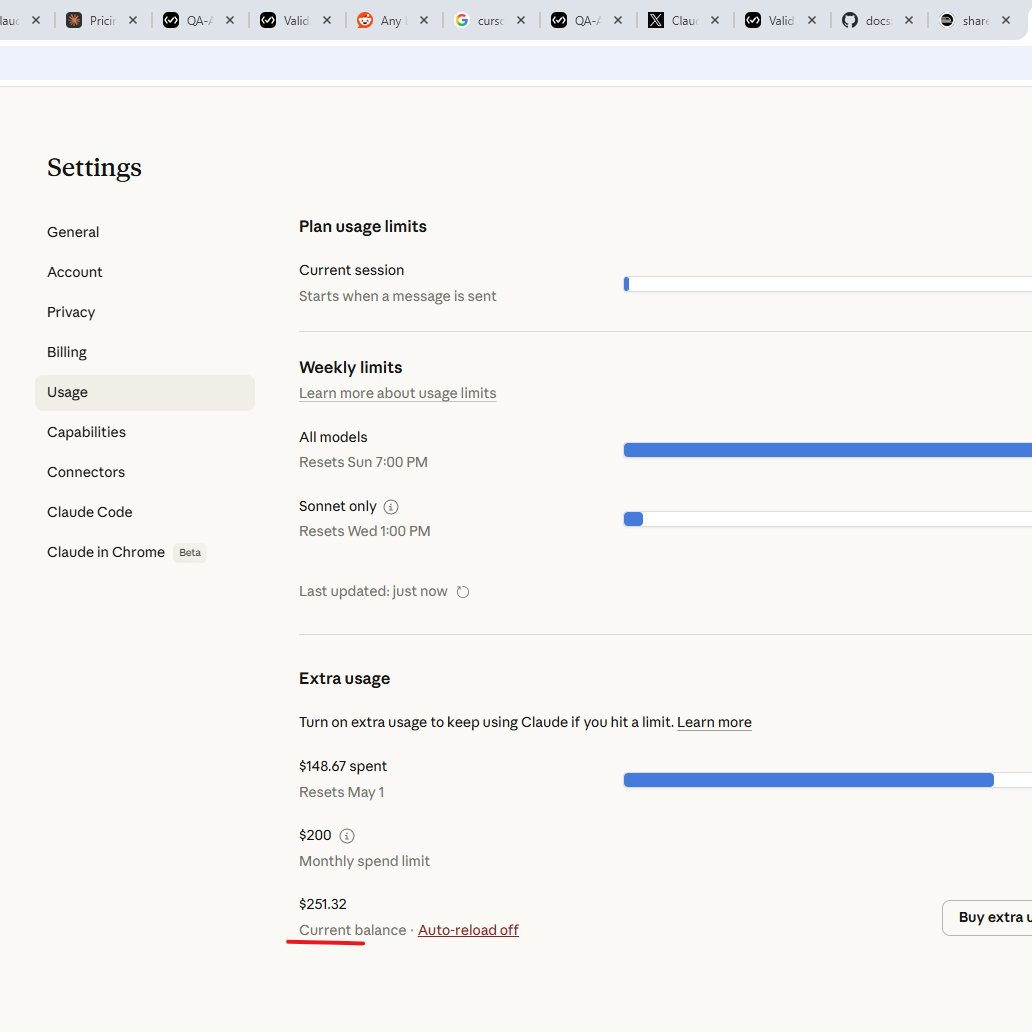
Task: Click 'Starts when a message is sent' text
Action: (x=398, y=296)
